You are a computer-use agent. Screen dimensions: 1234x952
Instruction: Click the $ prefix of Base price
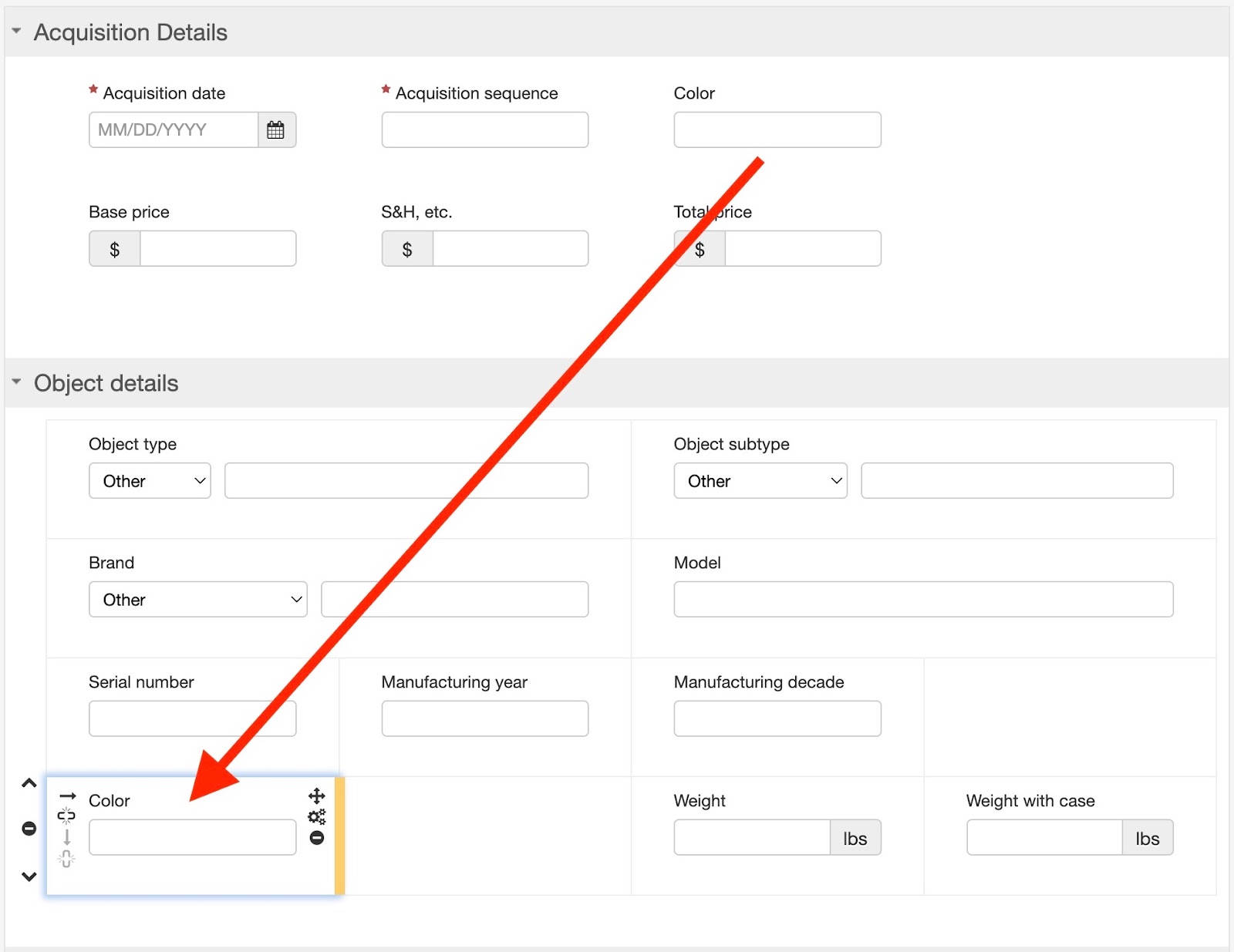pos(115,248)
